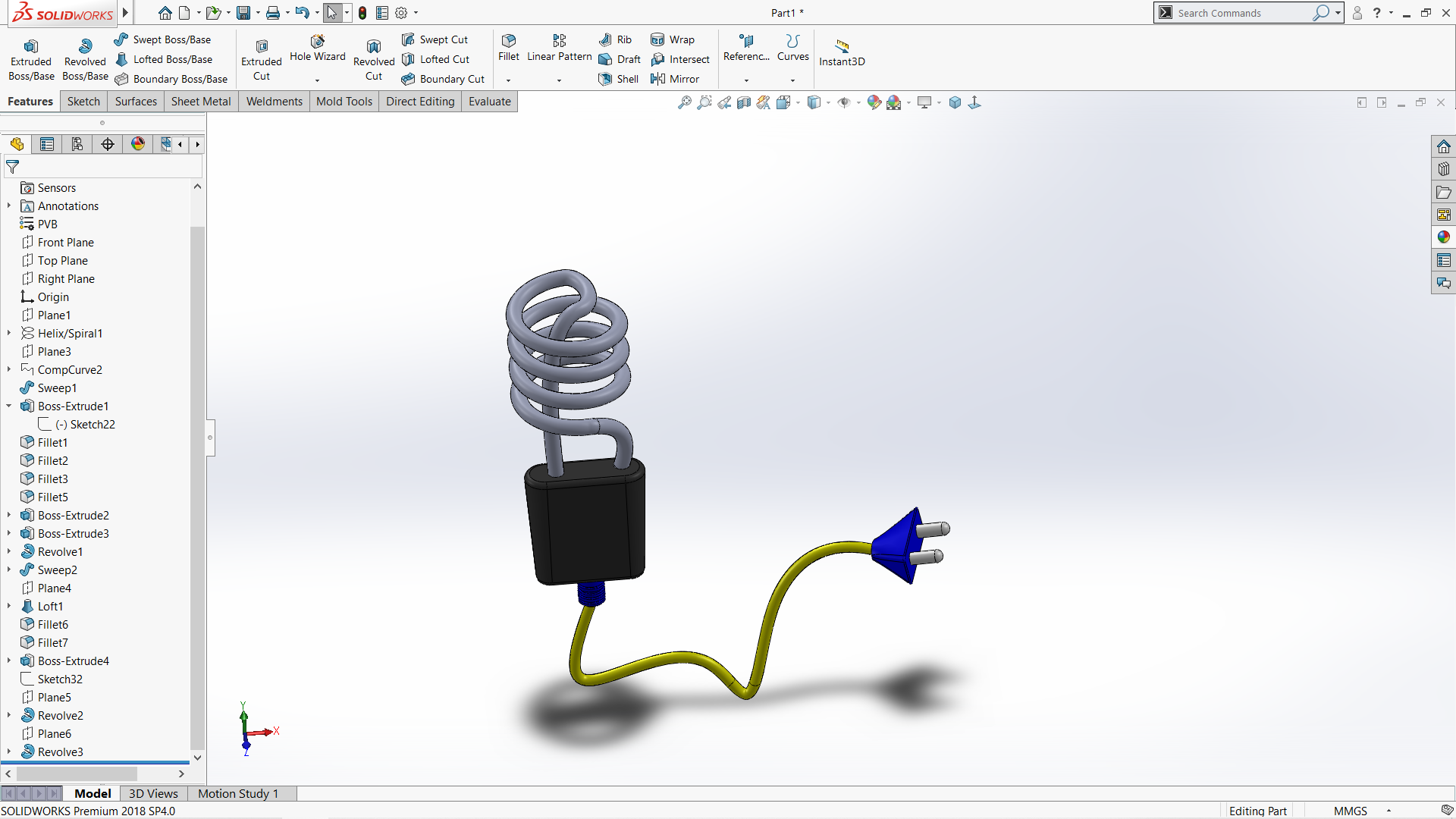Open the Hole Wizard tool
The height and width of the screenshot is (819, 1456).
click(x=317, y=42)
